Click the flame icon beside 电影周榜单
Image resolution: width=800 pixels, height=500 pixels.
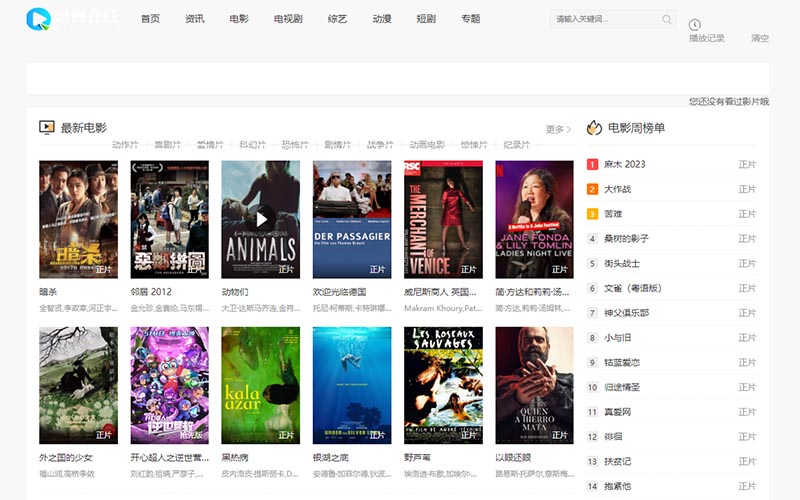pos(594,128)
